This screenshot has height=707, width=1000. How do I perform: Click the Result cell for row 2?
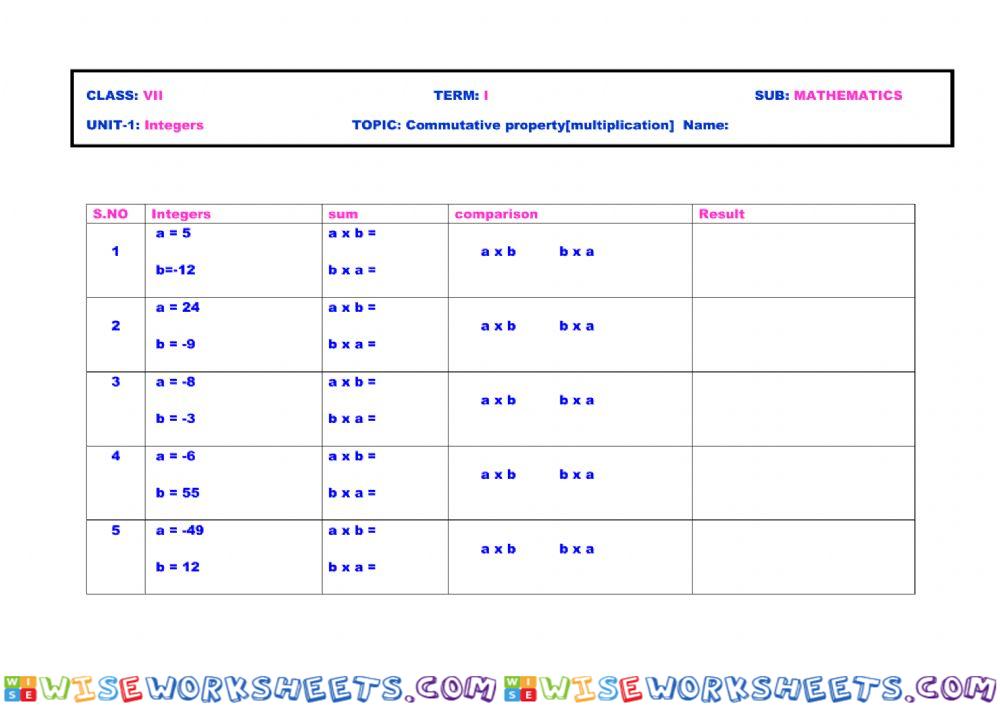(804, 335)
